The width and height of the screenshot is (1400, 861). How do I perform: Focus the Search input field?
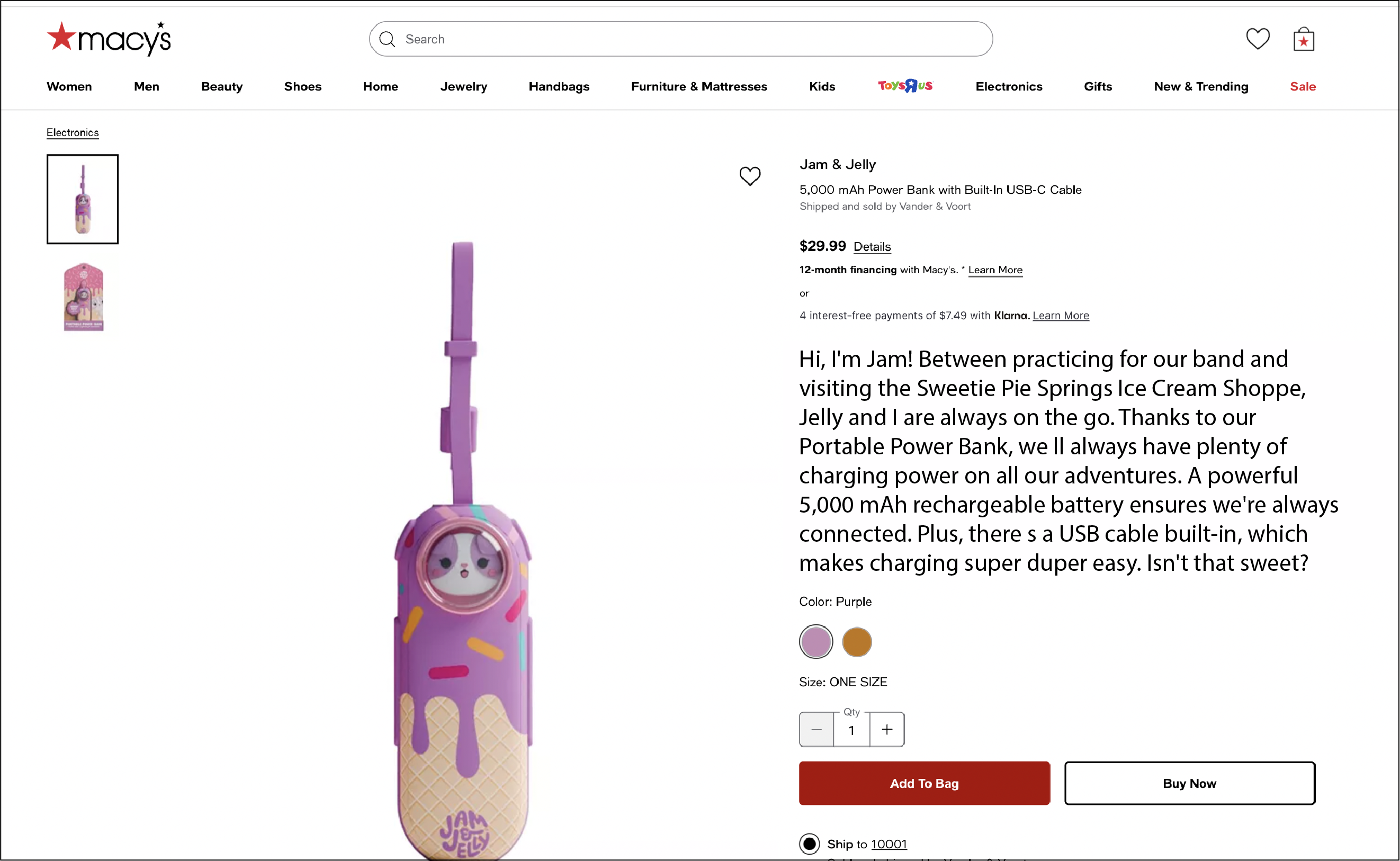tap(683, 39)
